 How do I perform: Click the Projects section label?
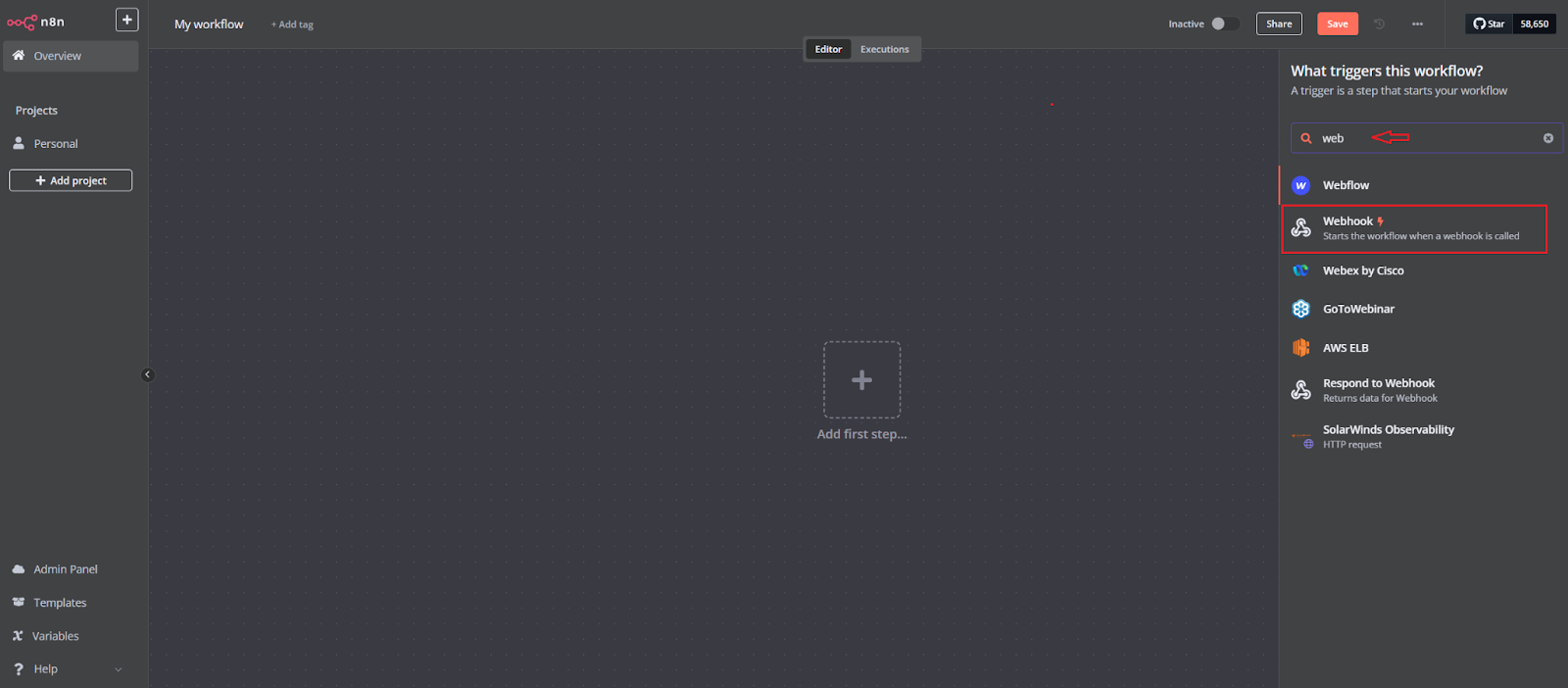coord(36,111)
